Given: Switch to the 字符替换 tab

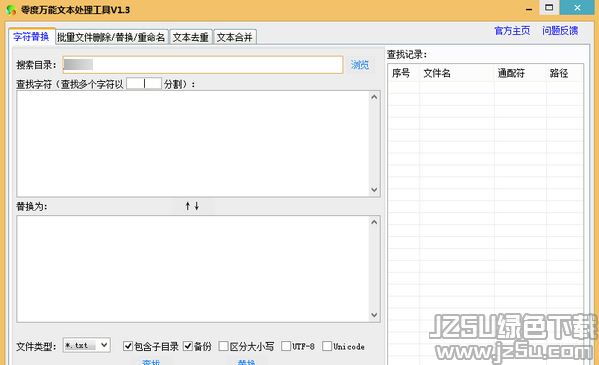Looking at the screenshot, I should pos(31,37).
